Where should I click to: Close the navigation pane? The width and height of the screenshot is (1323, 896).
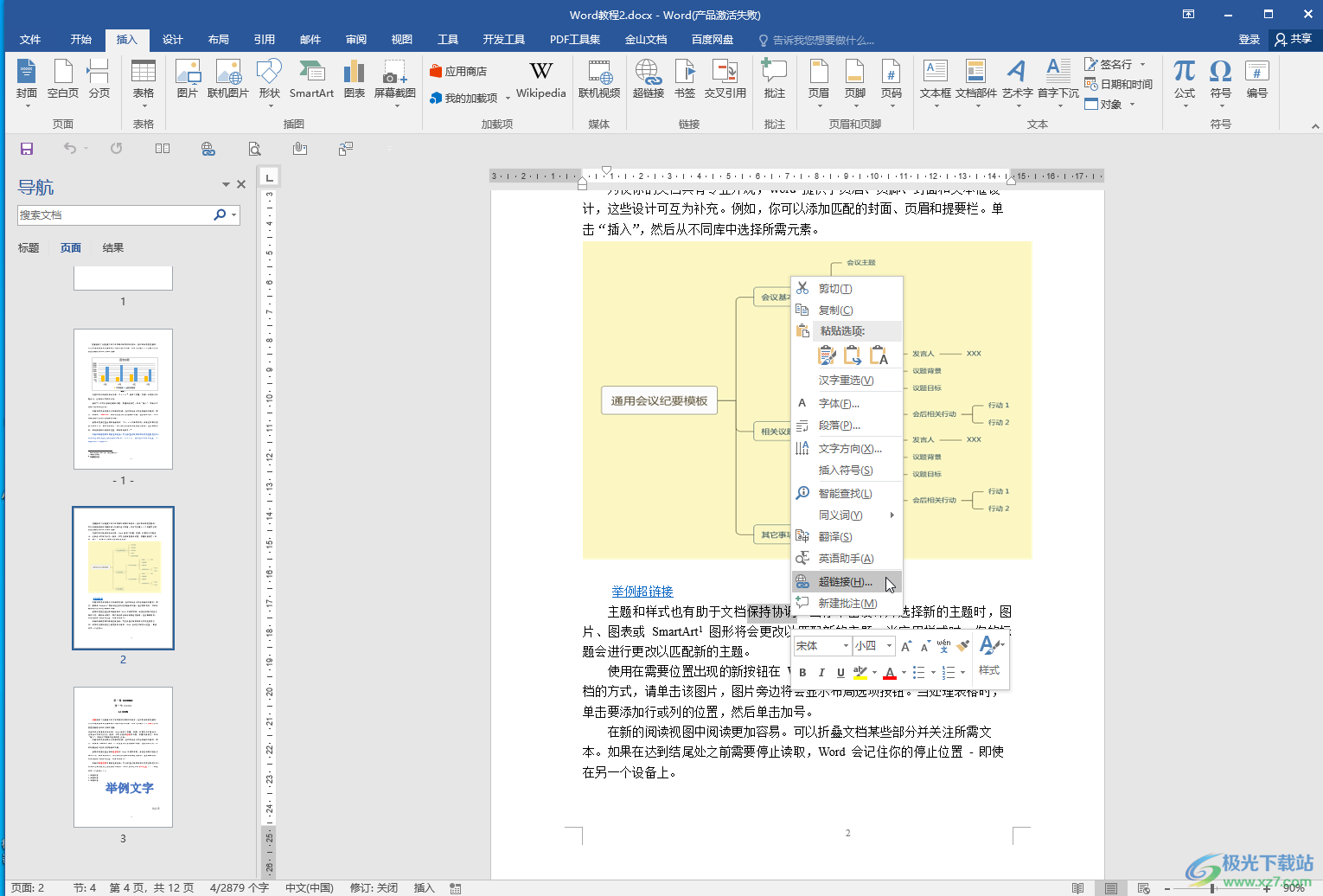click(x=241, y=184)
